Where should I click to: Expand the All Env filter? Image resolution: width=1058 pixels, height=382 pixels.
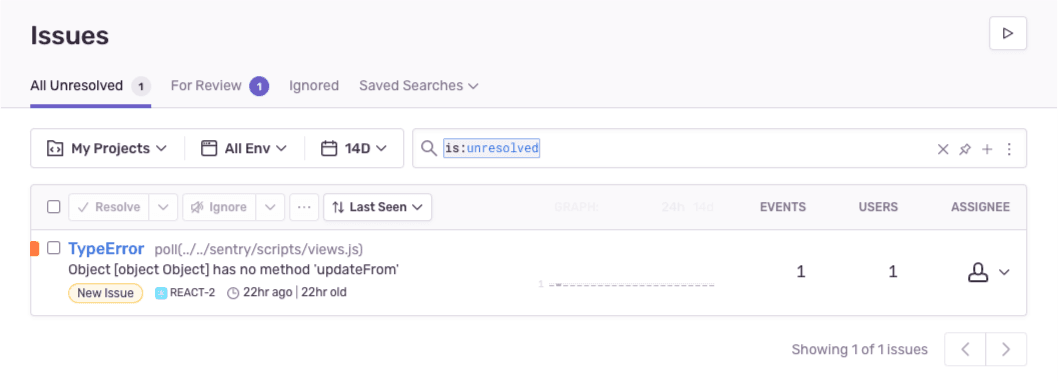[x=244, y=148]
